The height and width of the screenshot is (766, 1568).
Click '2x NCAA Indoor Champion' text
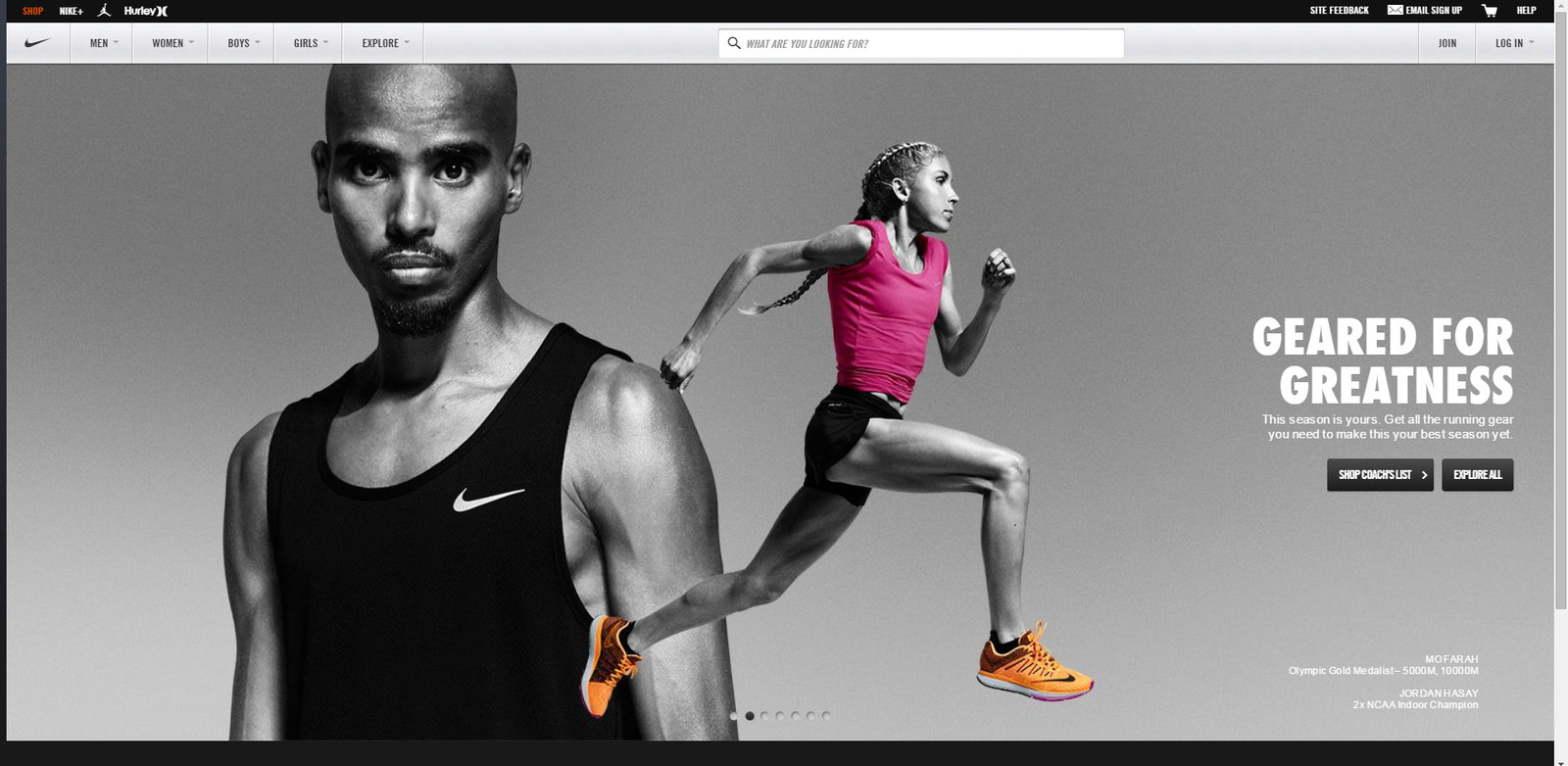click(1416, 705)
